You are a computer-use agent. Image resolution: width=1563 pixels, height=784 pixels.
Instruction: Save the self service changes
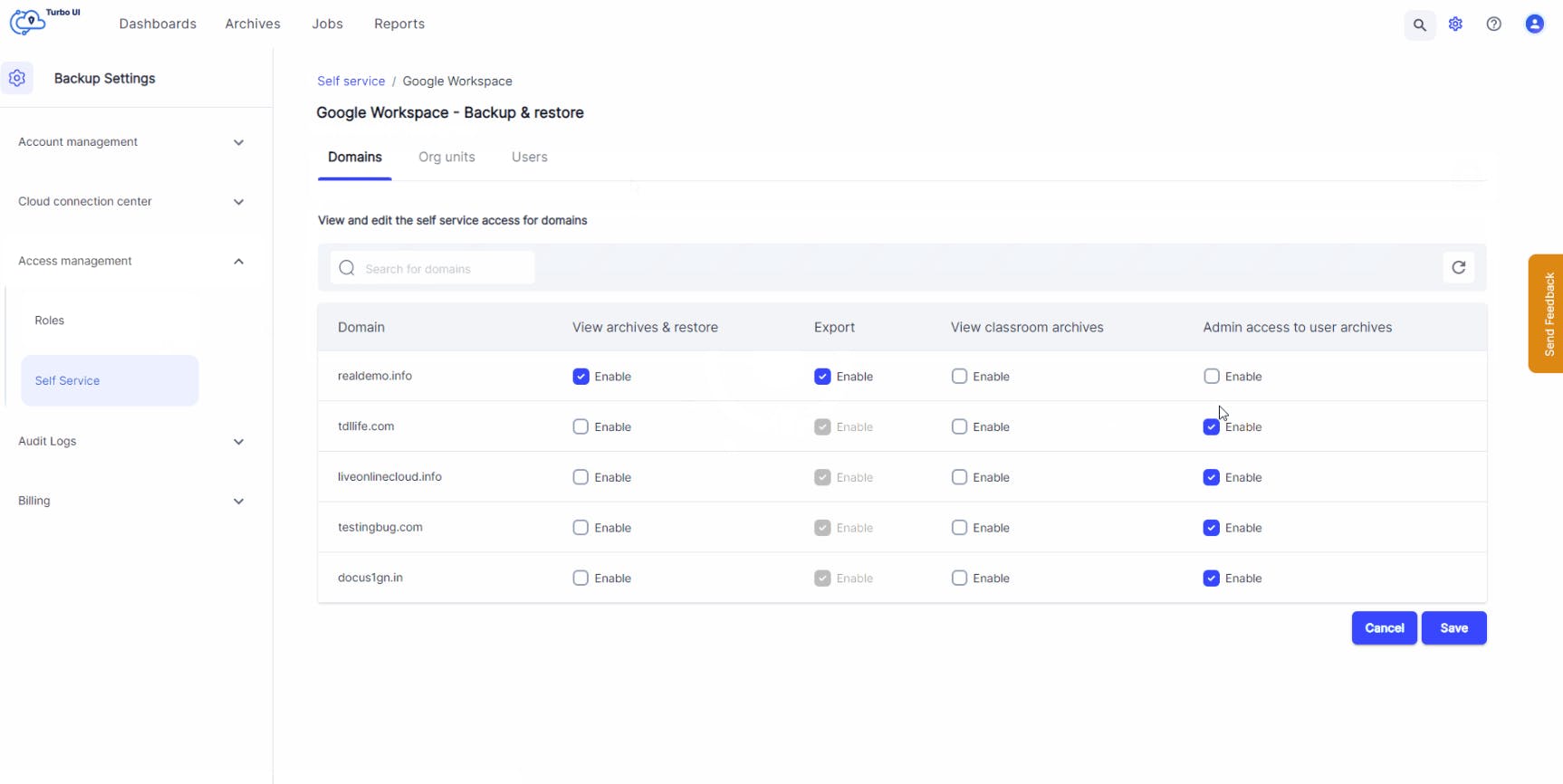[1453, 627]
